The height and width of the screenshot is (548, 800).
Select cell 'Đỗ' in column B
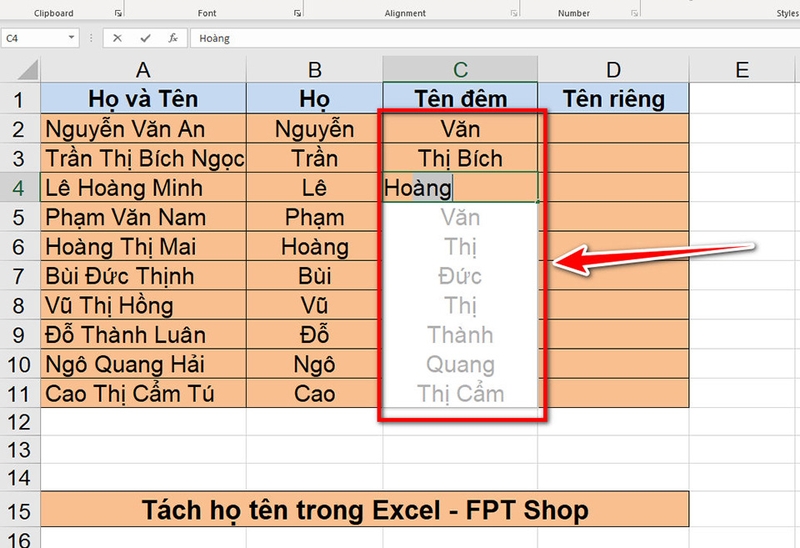point(315,335)
